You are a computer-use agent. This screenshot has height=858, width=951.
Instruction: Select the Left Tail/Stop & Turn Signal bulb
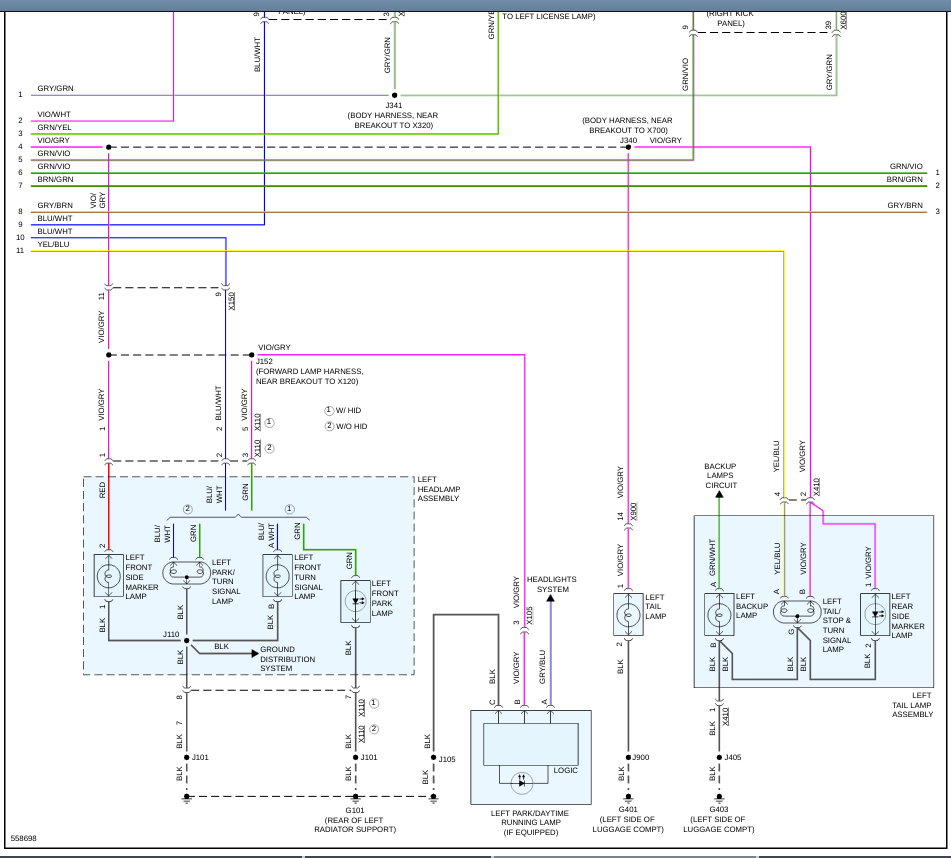[x=797, y=611]
